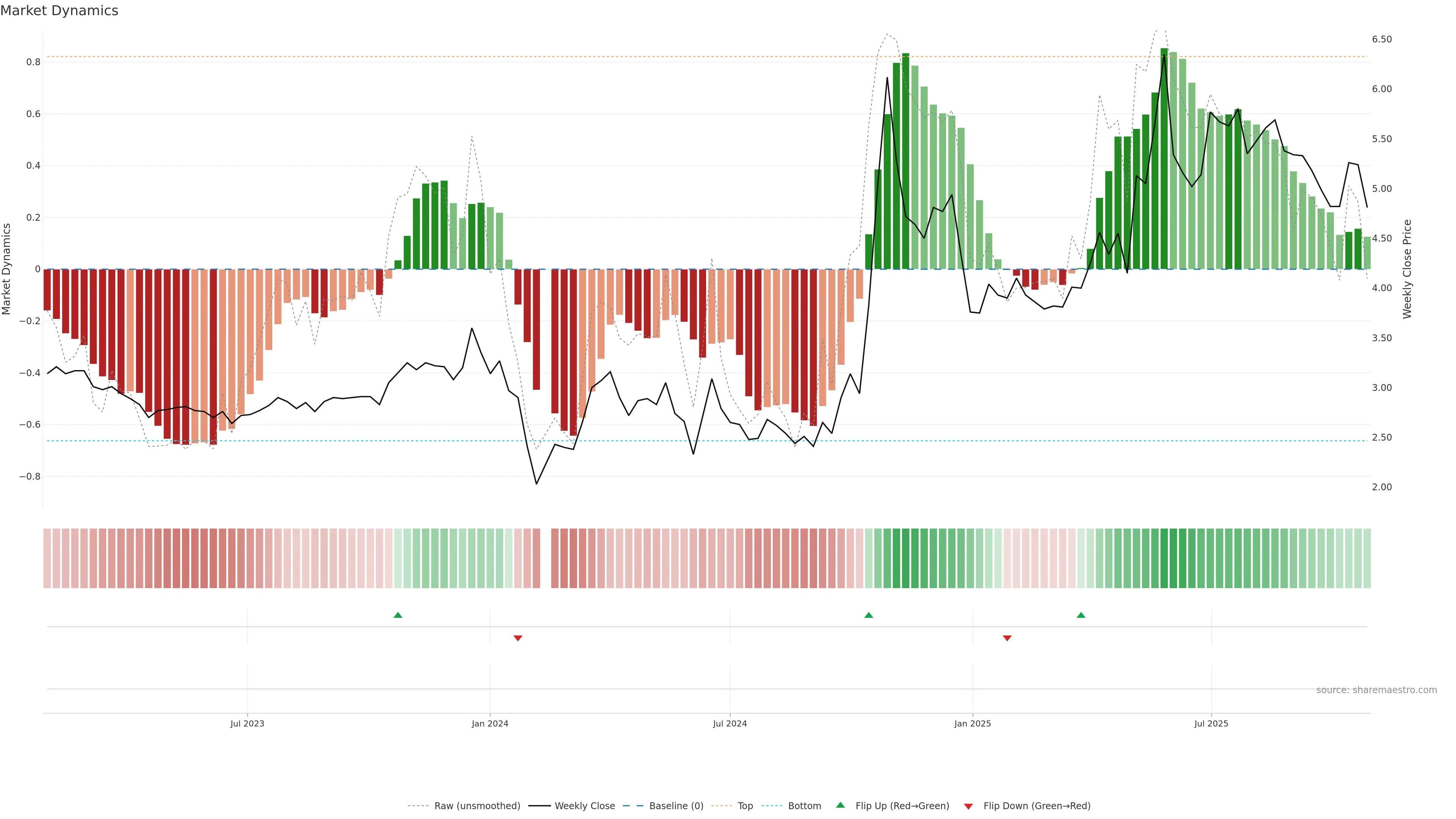
Task: Click the flip-down marker near Jan 2024
Action: pyautogui.click(x=518, y=638)
